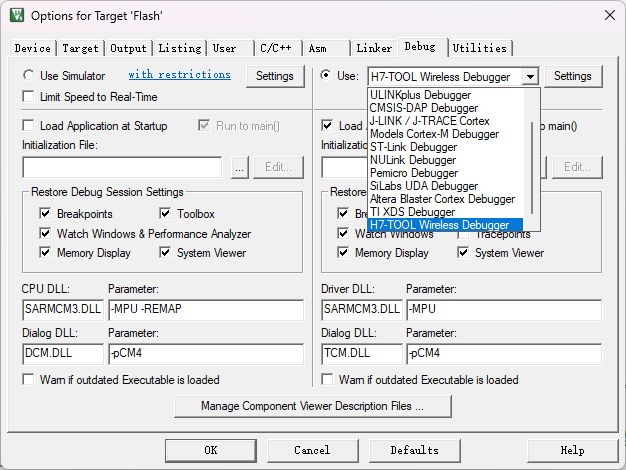
Task: Toggle hardware-side Watch Windows checkbox
Action: 343,233
